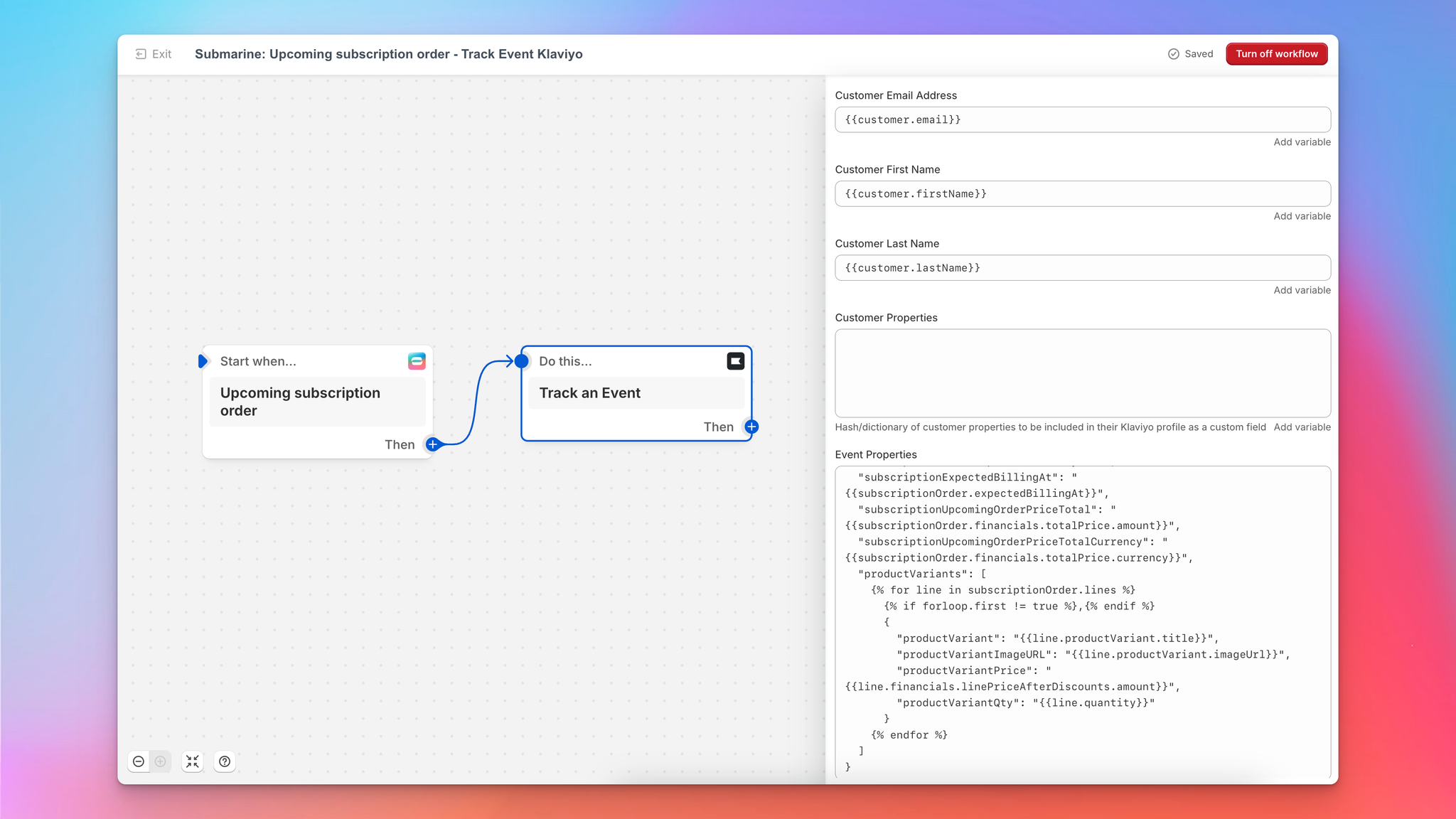This screenshot has height=819, width=1456.
Task: Add variable to Customer Email Address
Action: point(1302,142)
